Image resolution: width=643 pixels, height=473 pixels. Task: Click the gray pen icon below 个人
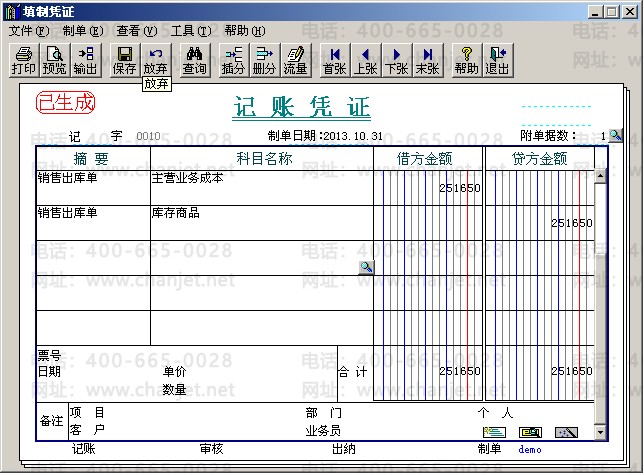tap(566, 432)
